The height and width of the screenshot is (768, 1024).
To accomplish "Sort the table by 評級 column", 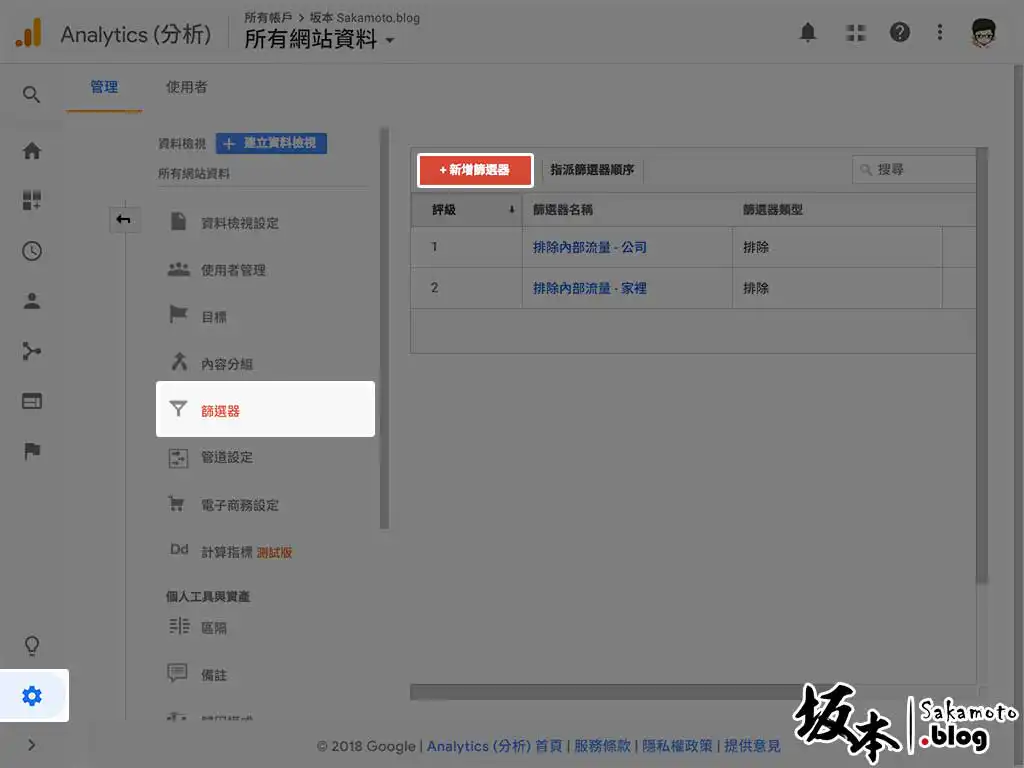I will [x=466, y=210].
